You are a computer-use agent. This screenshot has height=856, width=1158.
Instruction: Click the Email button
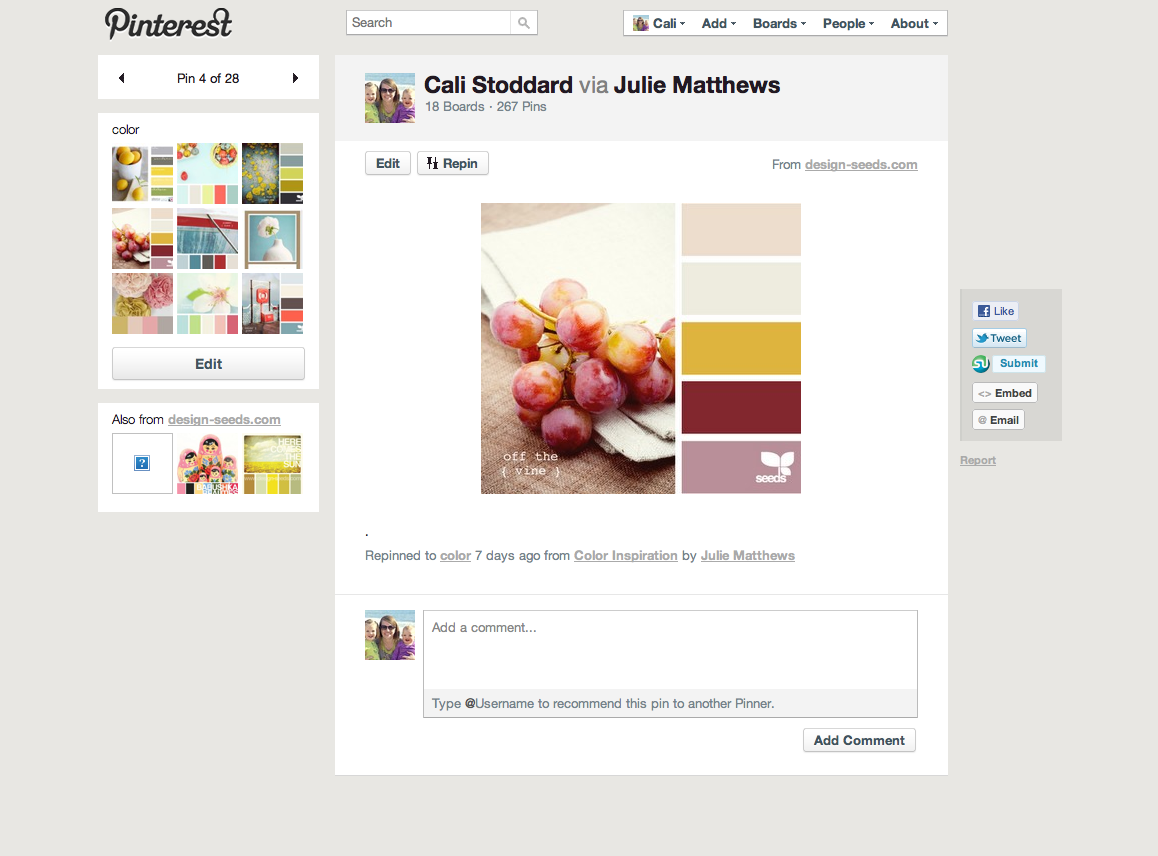pyautogui.click(x=998, y=420)
